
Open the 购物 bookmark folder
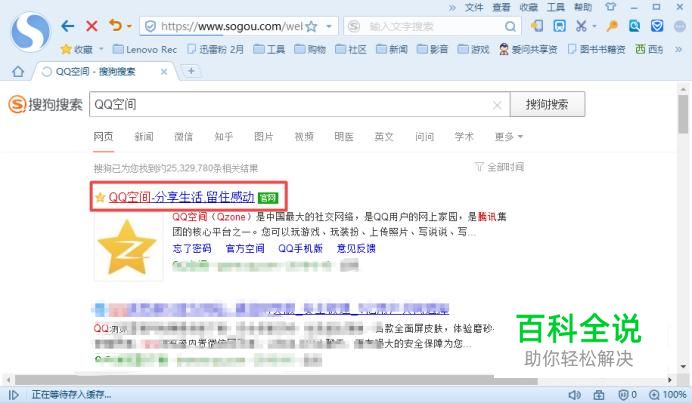(x=310, y=49)
